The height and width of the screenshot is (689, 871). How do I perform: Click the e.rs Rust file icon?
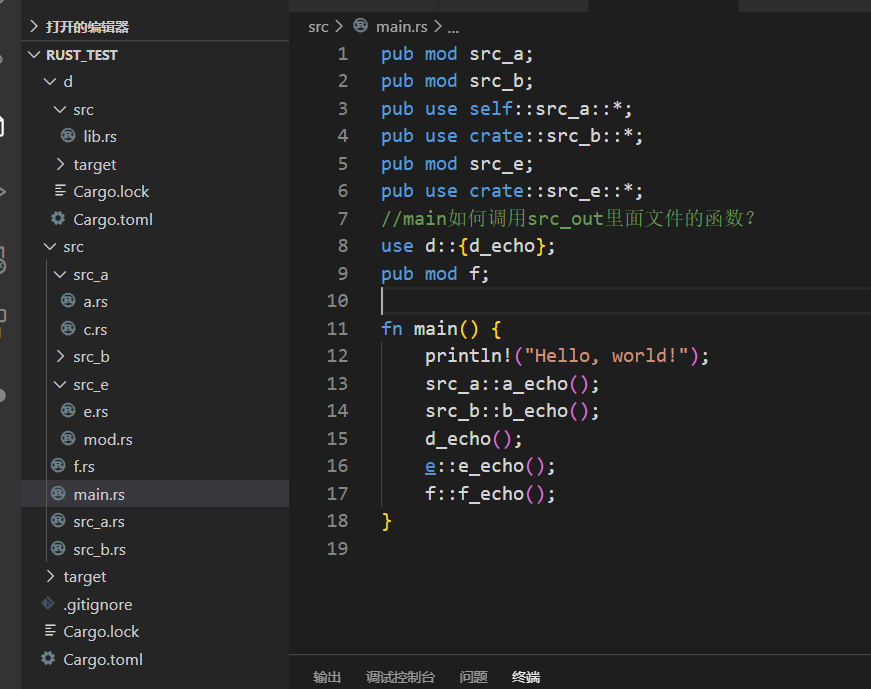pos(70,411)
